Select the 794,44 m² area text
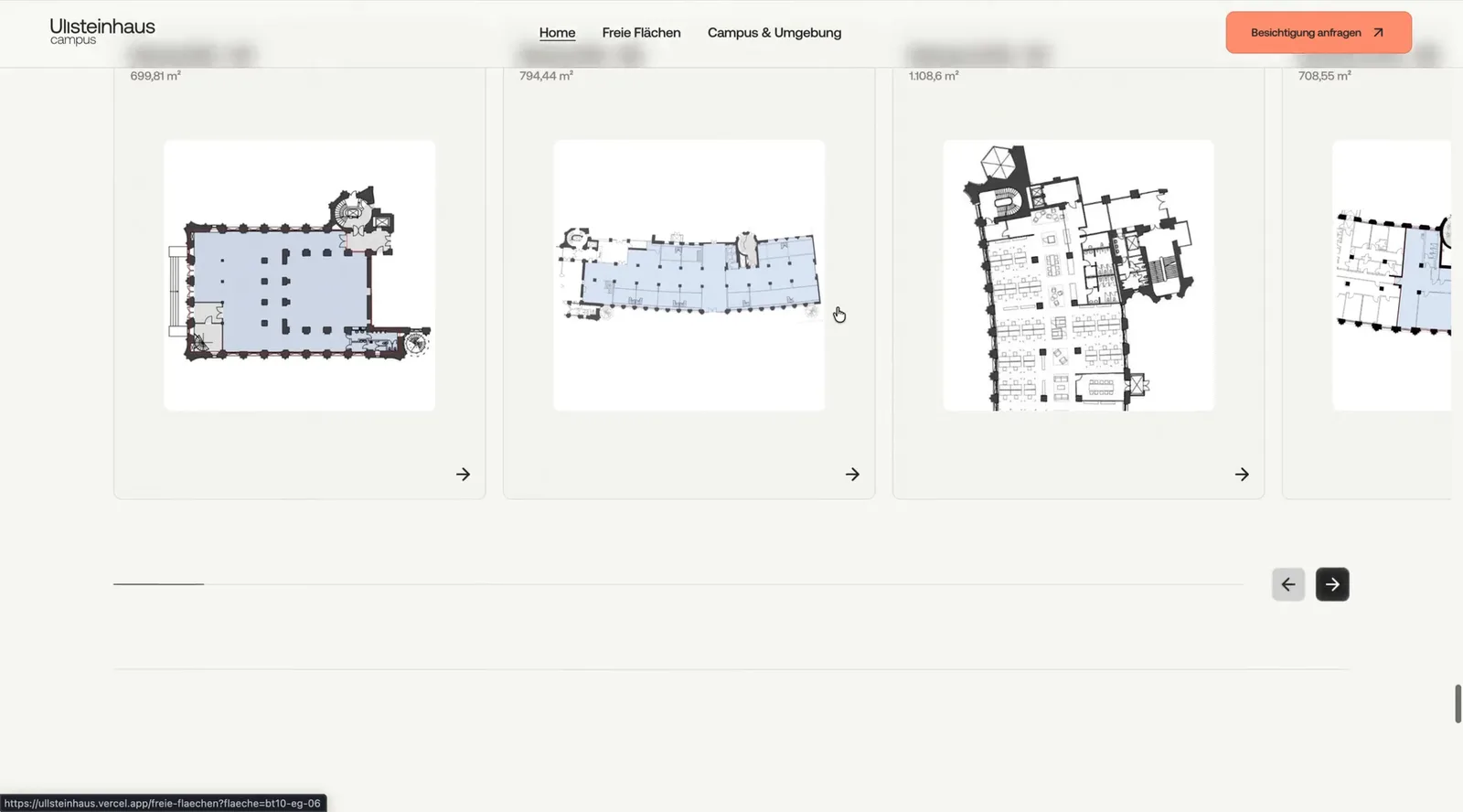Screen dimensions: 1463x812 [546, 76]
